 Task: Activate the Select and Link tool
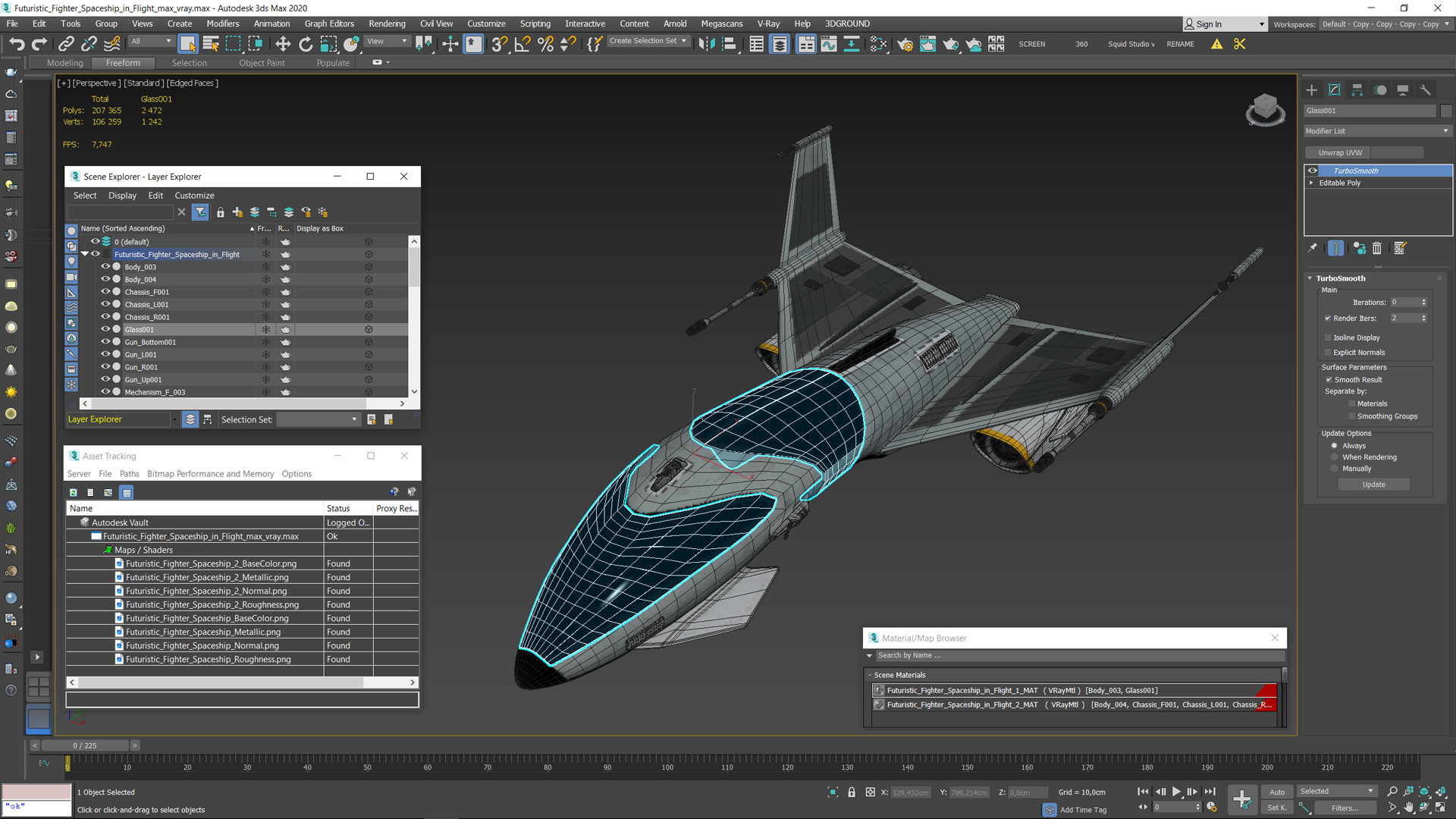tap(66, 44)
